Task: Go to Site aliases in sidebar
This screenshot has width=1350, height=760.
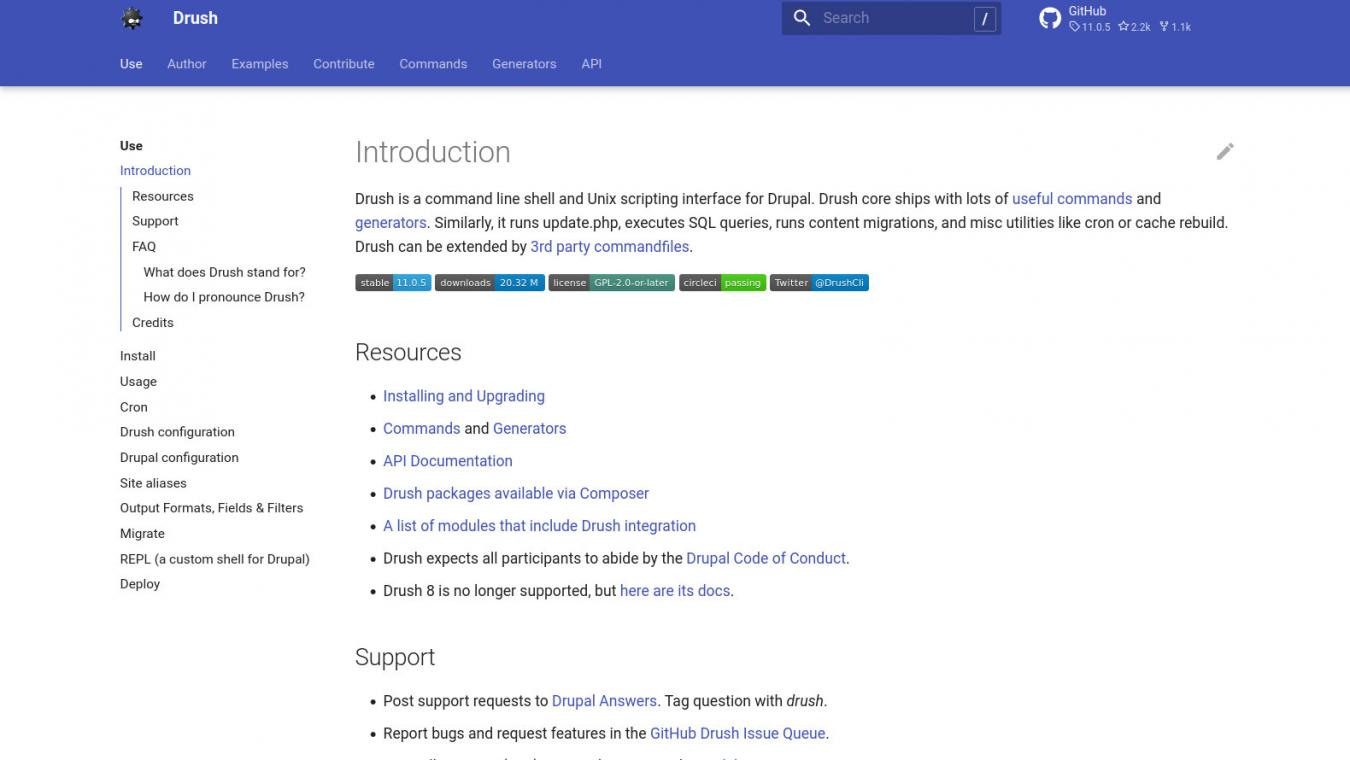Action: coord(153,483)
